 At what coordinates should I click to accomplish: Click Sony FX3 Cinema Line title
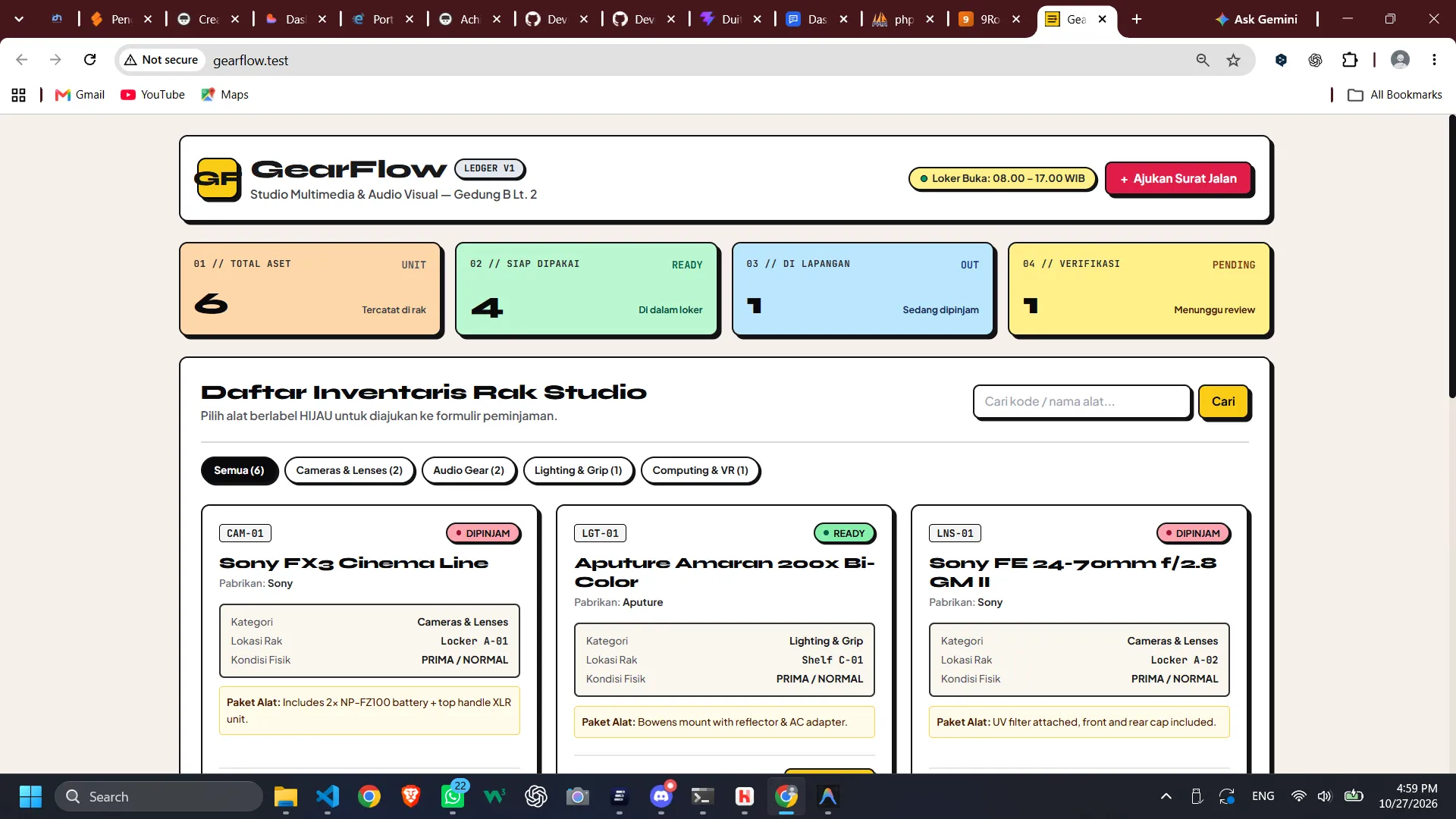tap(353, 563)
